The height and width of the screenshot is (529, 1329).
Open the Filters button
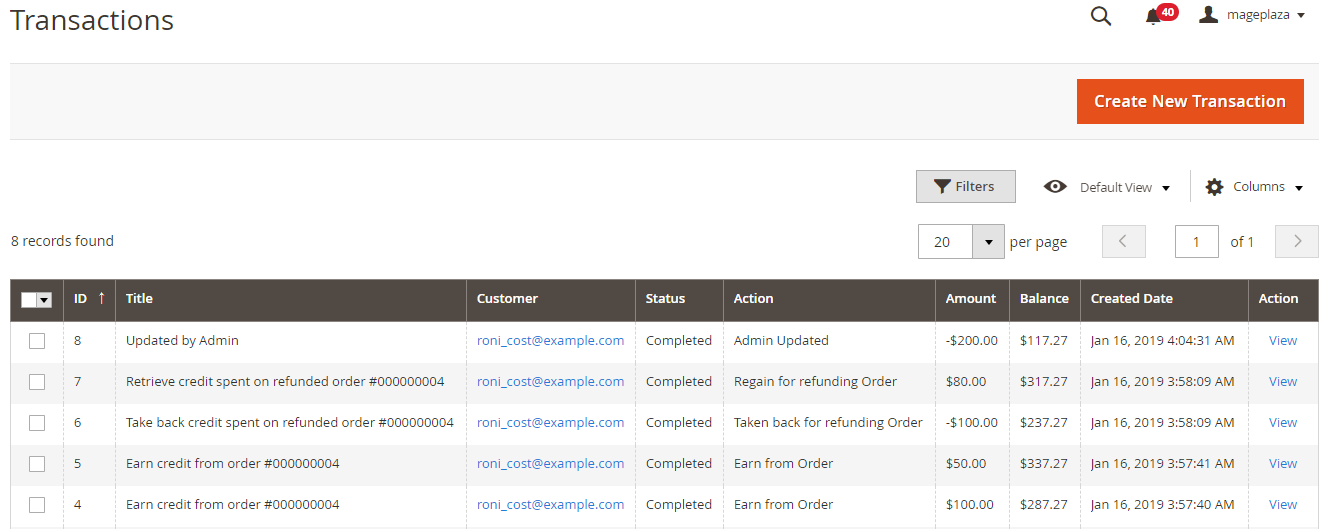(x=965, y=186)
